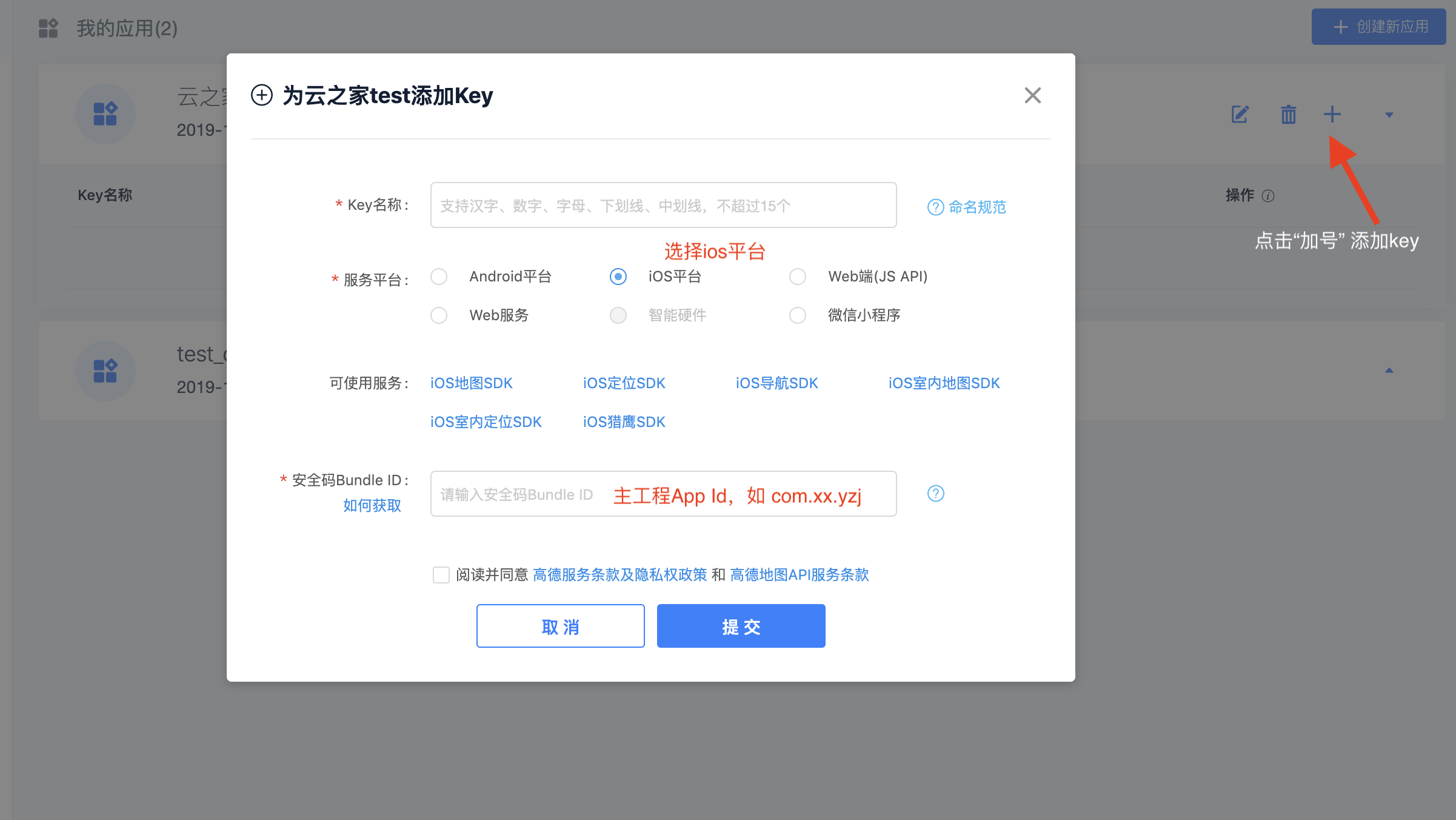
Task: Click the 提交 submit button
Action: (x=740, y=625)
